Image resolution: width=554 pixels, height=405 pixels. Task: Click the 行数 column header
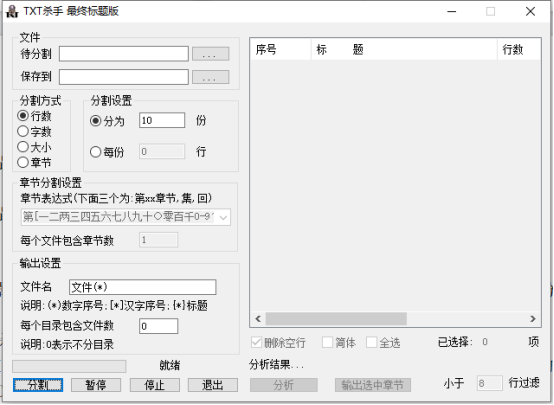click(x=519, y=49)
